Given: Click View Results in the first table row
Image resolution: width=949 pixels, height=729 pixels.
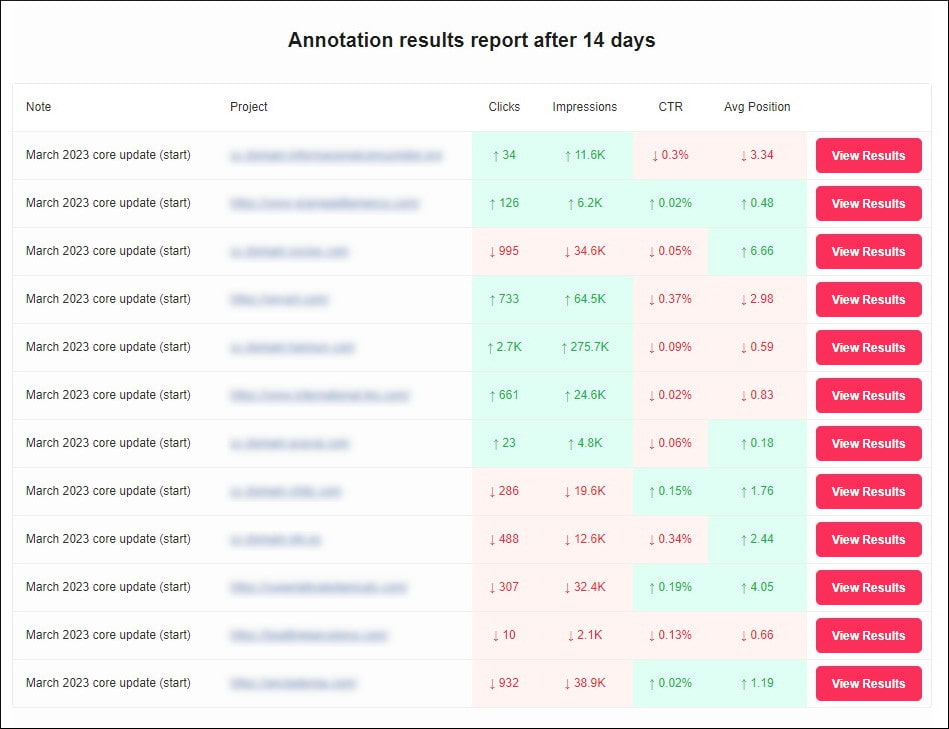Looking at the screenshot, I should [x=868, y=156].
